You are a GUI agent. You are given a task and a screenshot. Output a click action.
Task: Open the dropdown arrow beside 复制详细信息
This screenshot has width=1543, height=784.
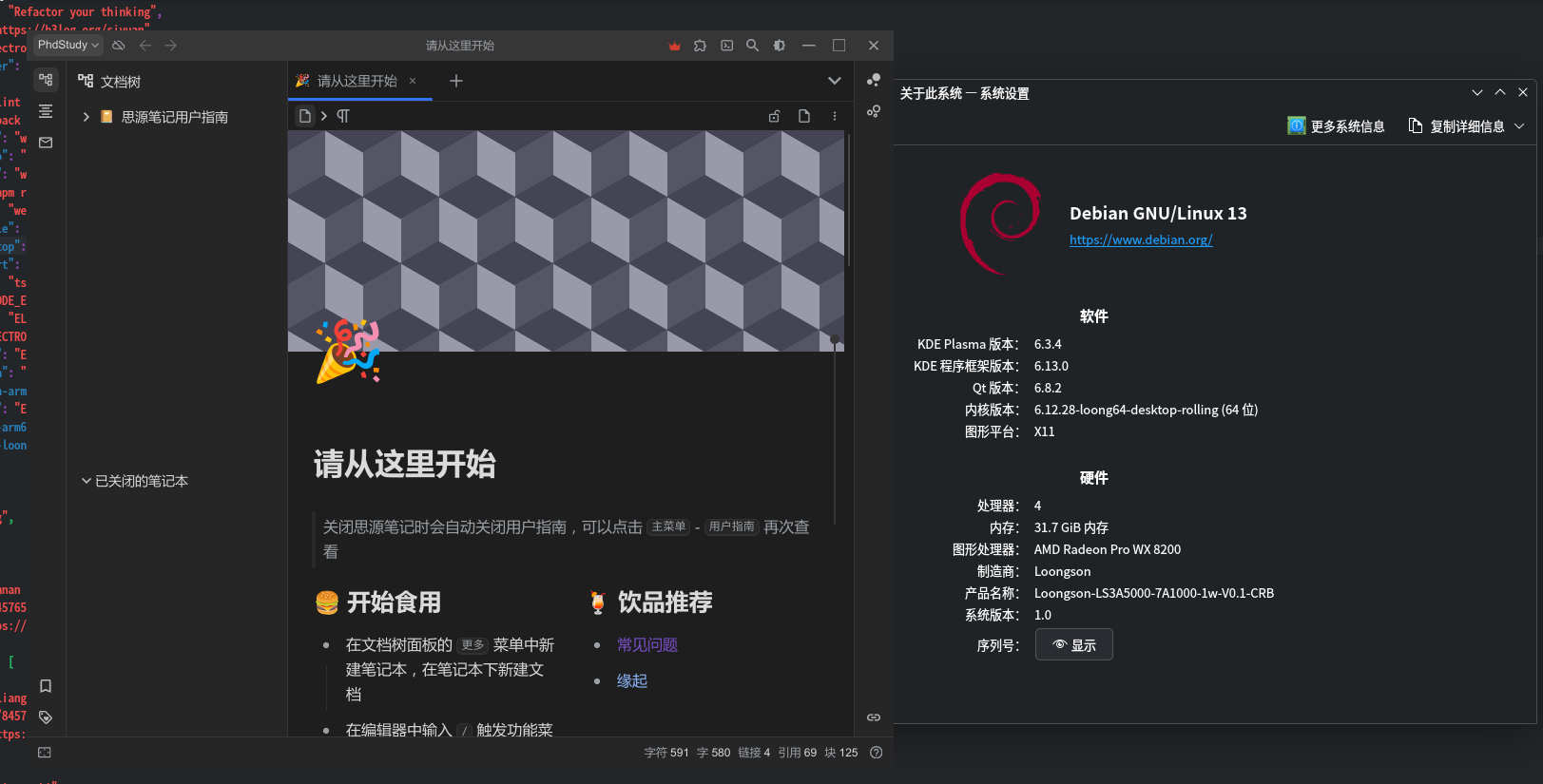coord(1519,126)
